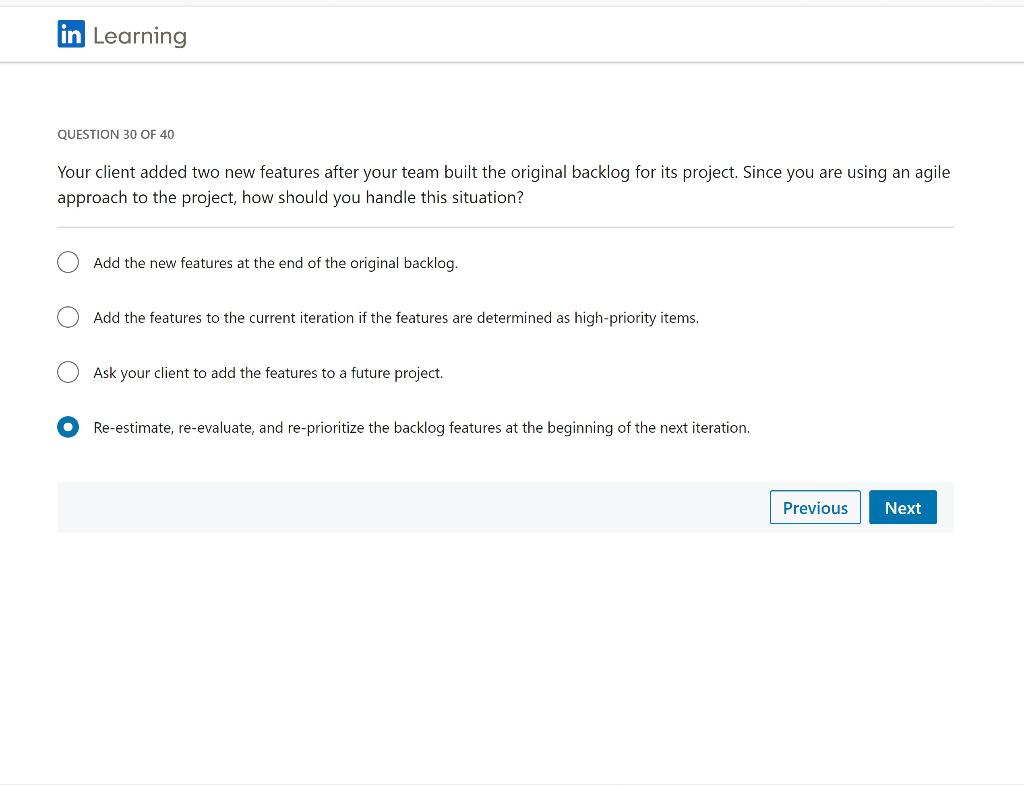The height and width of the screenshot is (785, 1024).
Task: Select the first answer radio button
Action: tap(68, 262)
